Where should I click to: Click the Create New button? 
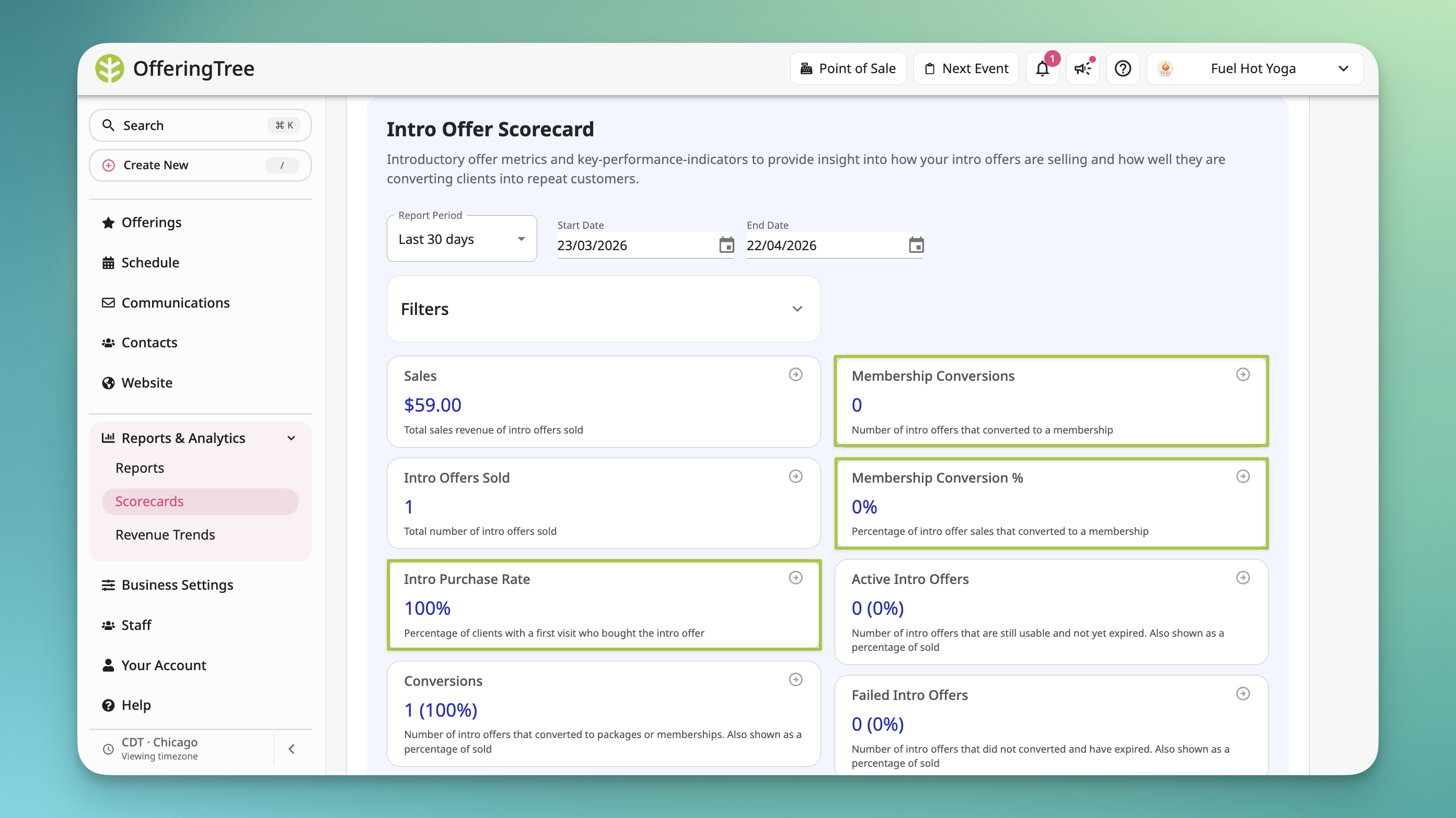(200, 165)
